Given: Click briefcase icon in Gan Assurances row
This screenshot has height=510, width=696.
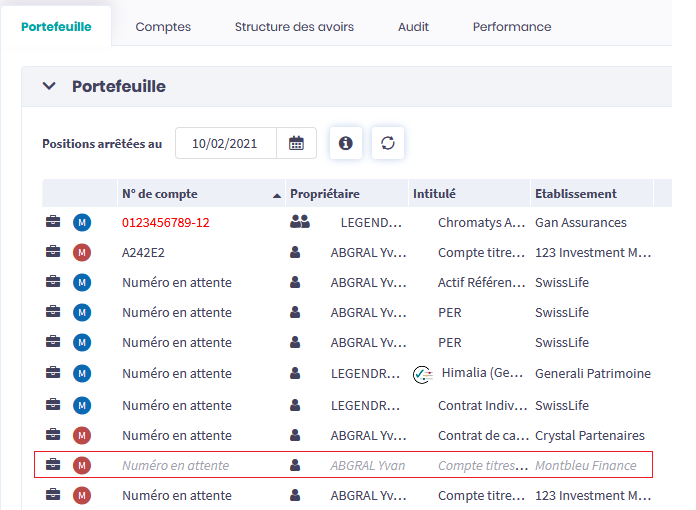Looking at the screenshot, I should [x=53, y=222].
